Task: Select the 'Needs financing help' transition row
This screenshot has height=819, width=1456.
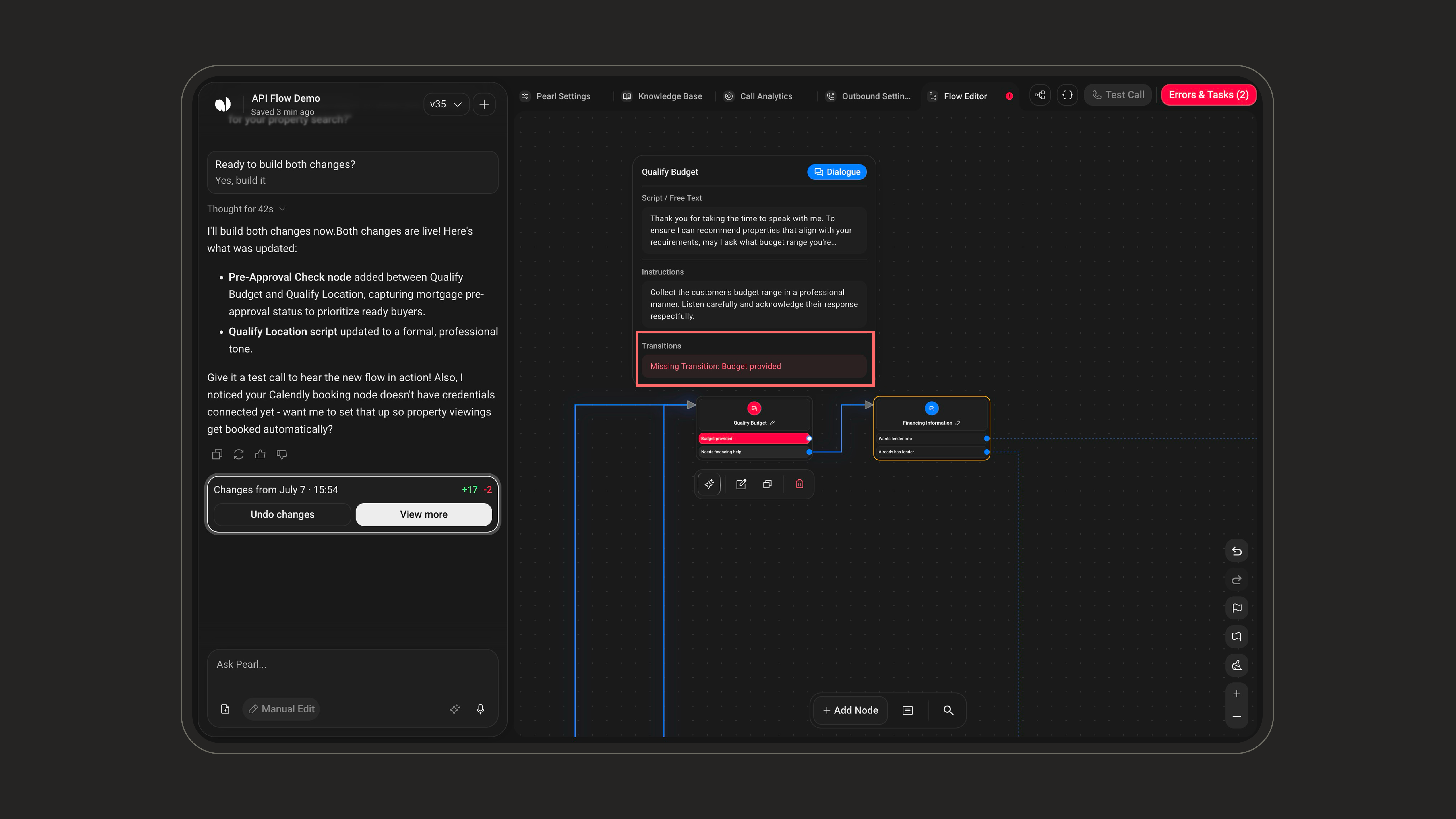Action: [x=754, y=452]
